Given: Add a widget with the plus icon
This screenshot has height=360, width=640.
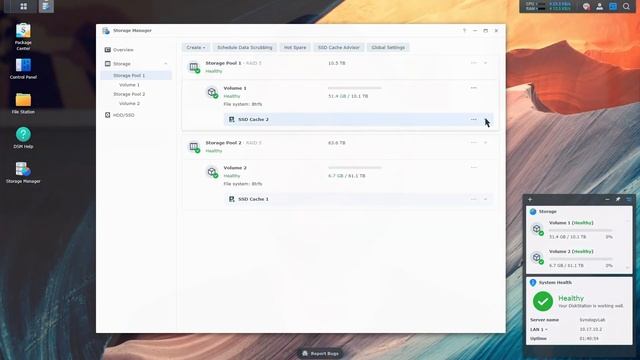Looking at the screenshot, I should click(x=530, y=199).
